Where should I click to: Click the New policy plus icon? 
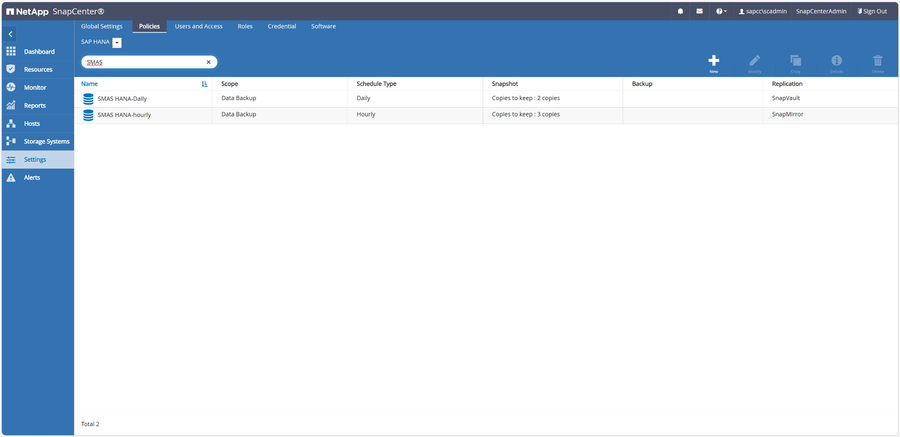tap(713, 61)
